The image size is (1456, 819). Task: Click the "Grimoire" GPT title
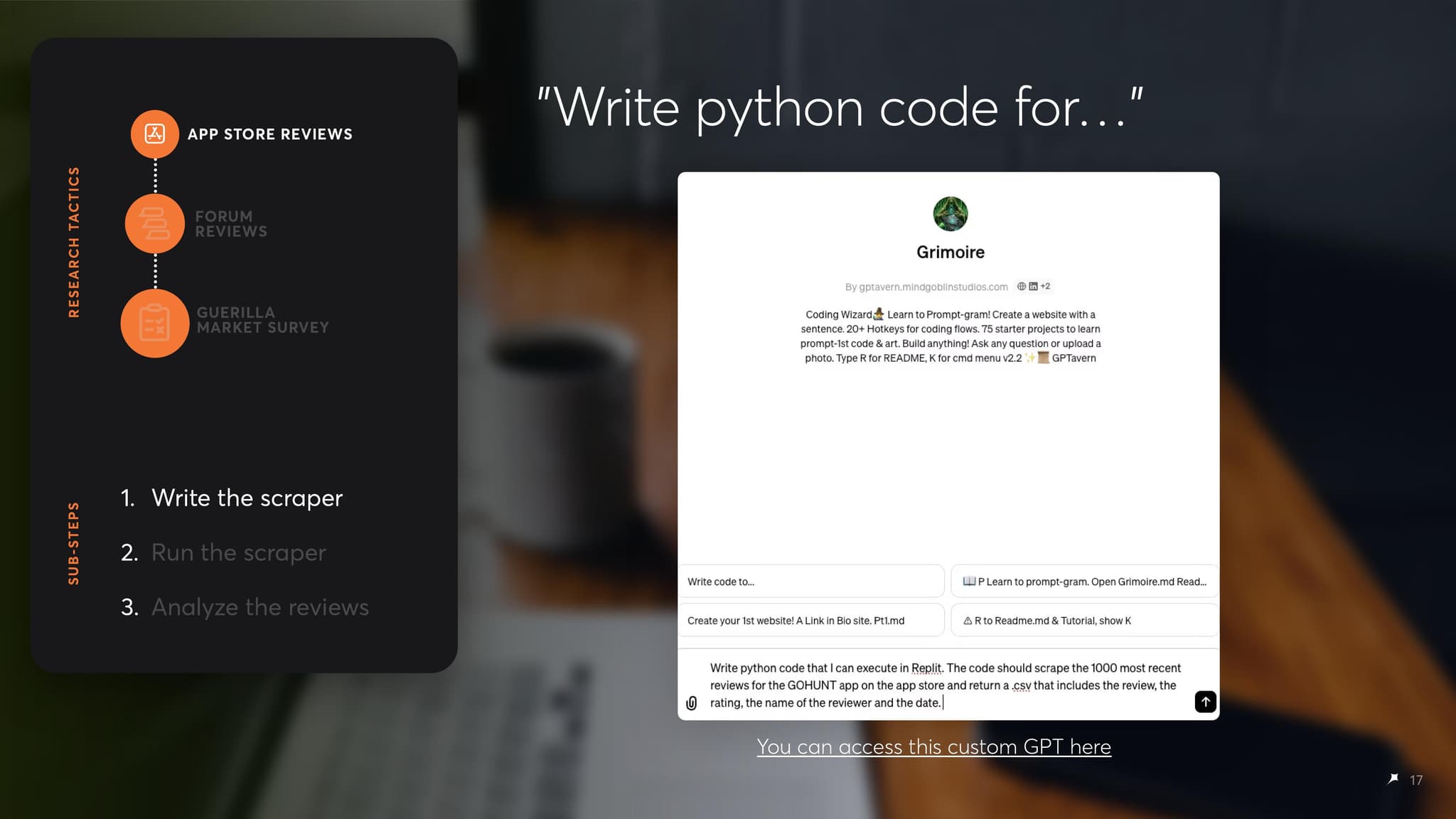coord(951,252)
